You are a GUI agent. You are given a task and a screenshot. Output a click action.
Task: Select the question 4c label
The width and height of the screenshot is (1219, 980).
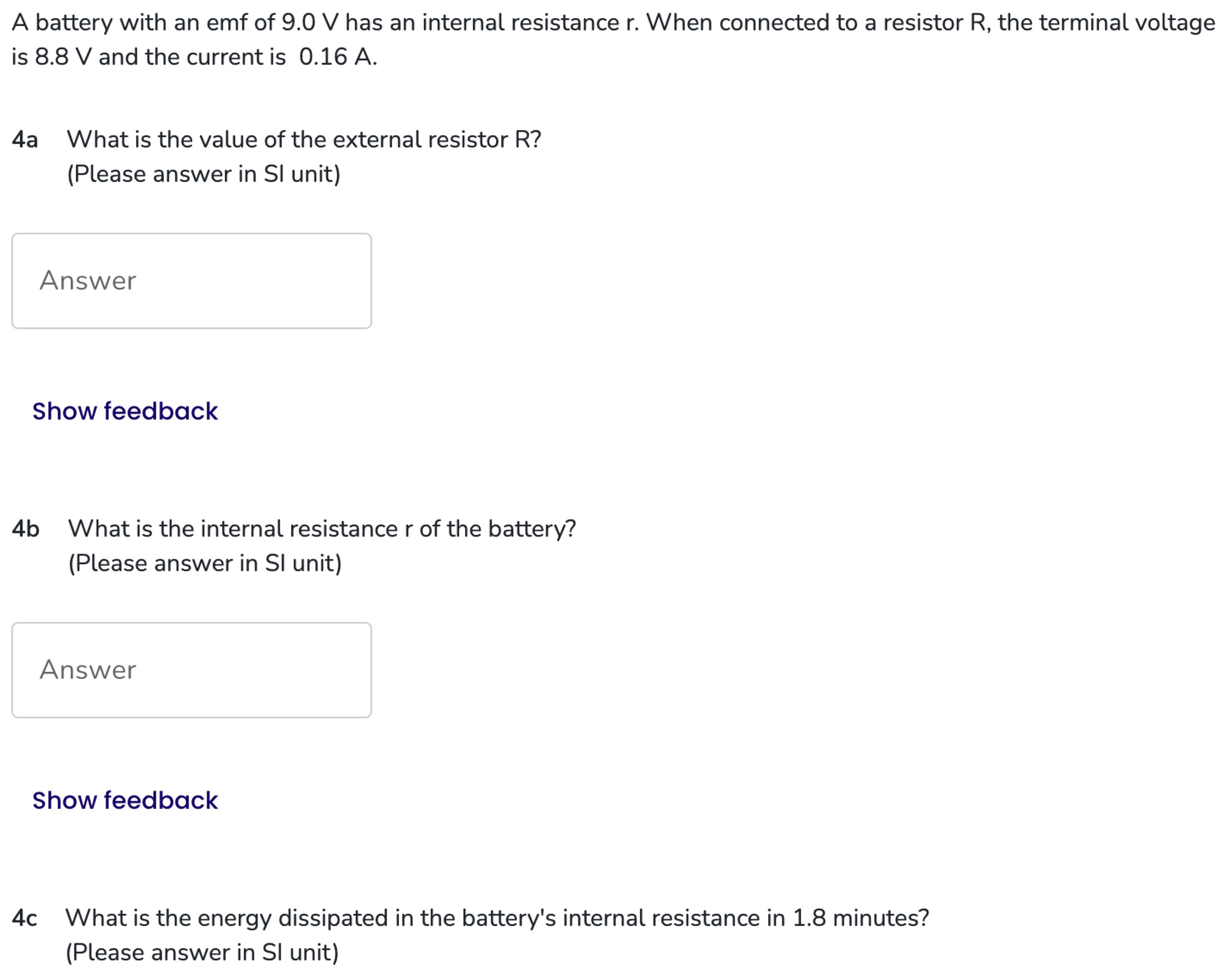point(24,918)
